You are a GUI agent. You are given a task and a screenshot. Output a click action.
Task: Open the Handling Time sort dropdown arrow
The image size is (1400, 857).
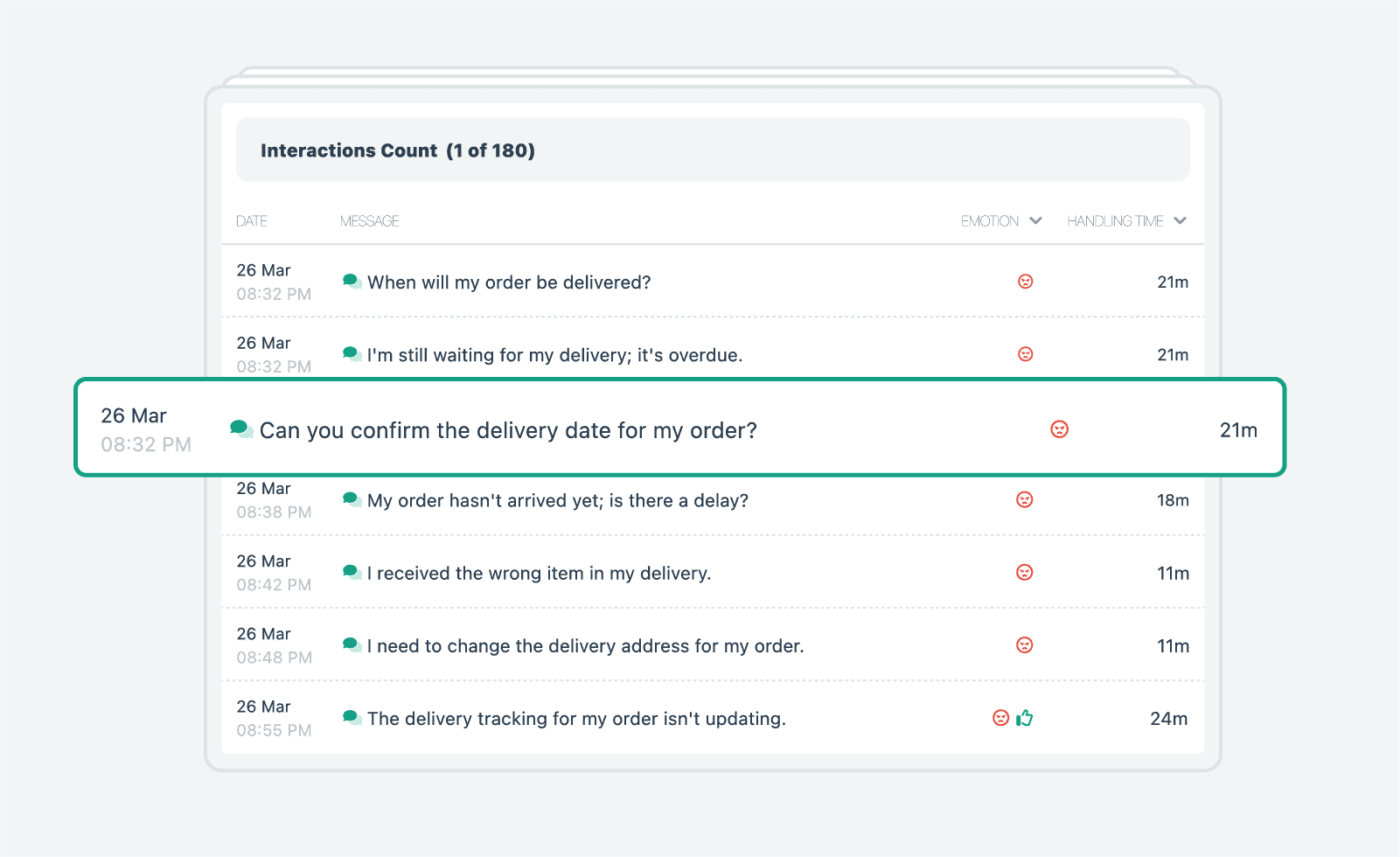pyautogui.click(x=1180, y=220)
